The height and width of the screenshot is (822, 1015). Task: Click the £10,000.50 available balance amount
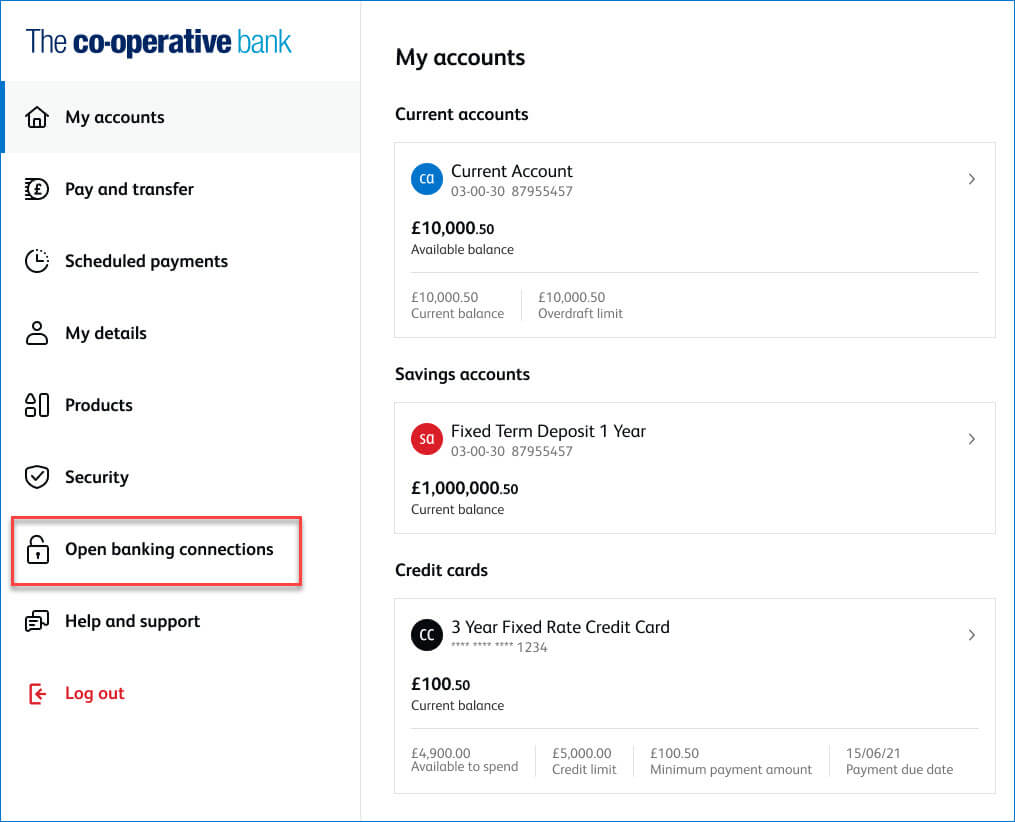452,228
